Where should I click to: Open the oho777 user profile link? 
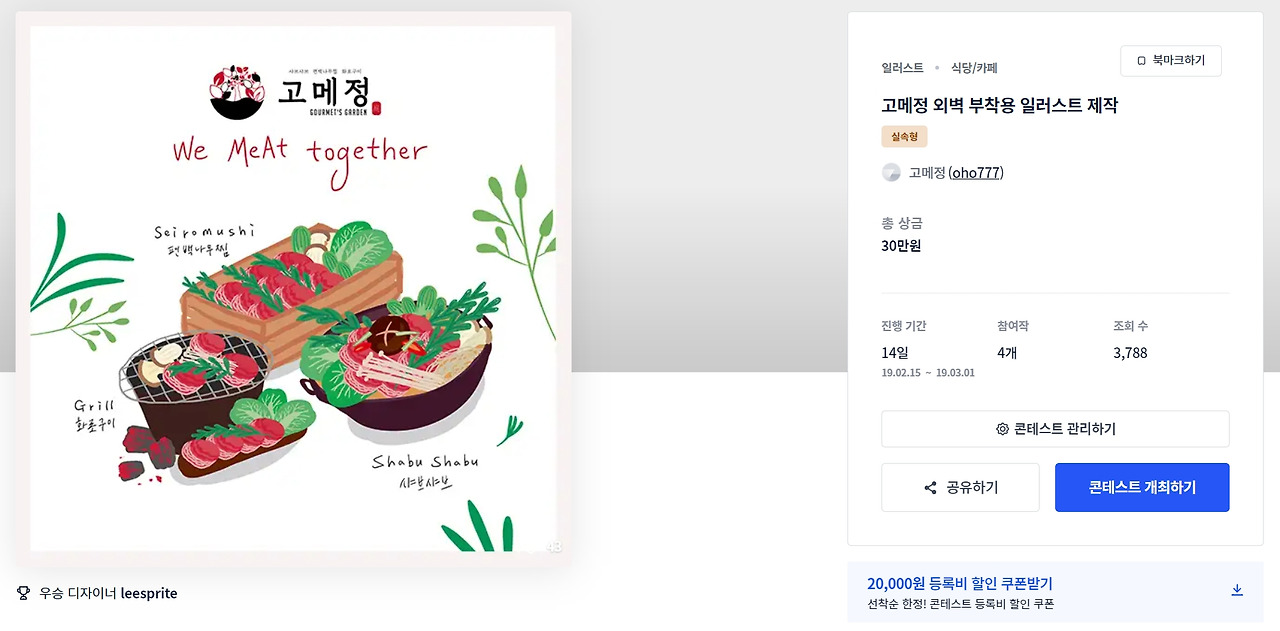[976, 173]
